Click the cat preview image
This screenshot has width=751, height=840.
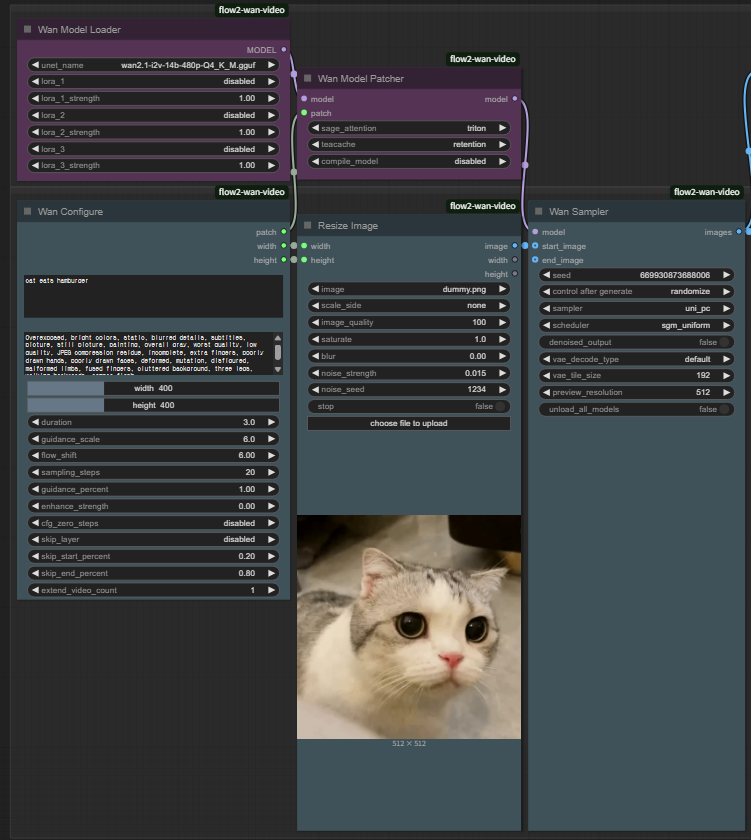[x=409, y=627]
